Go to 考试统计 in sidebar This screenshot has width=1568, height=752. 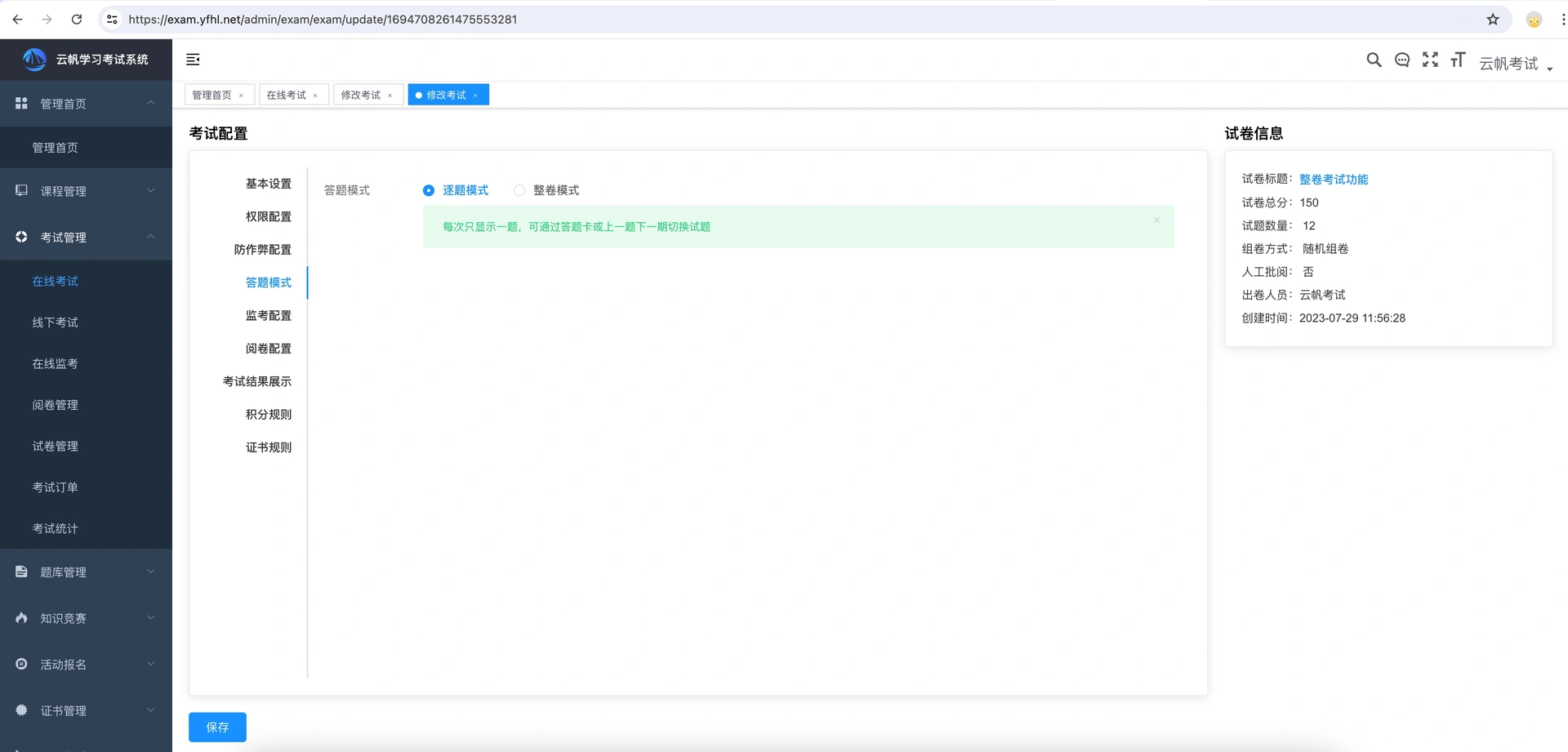point(86,528)
